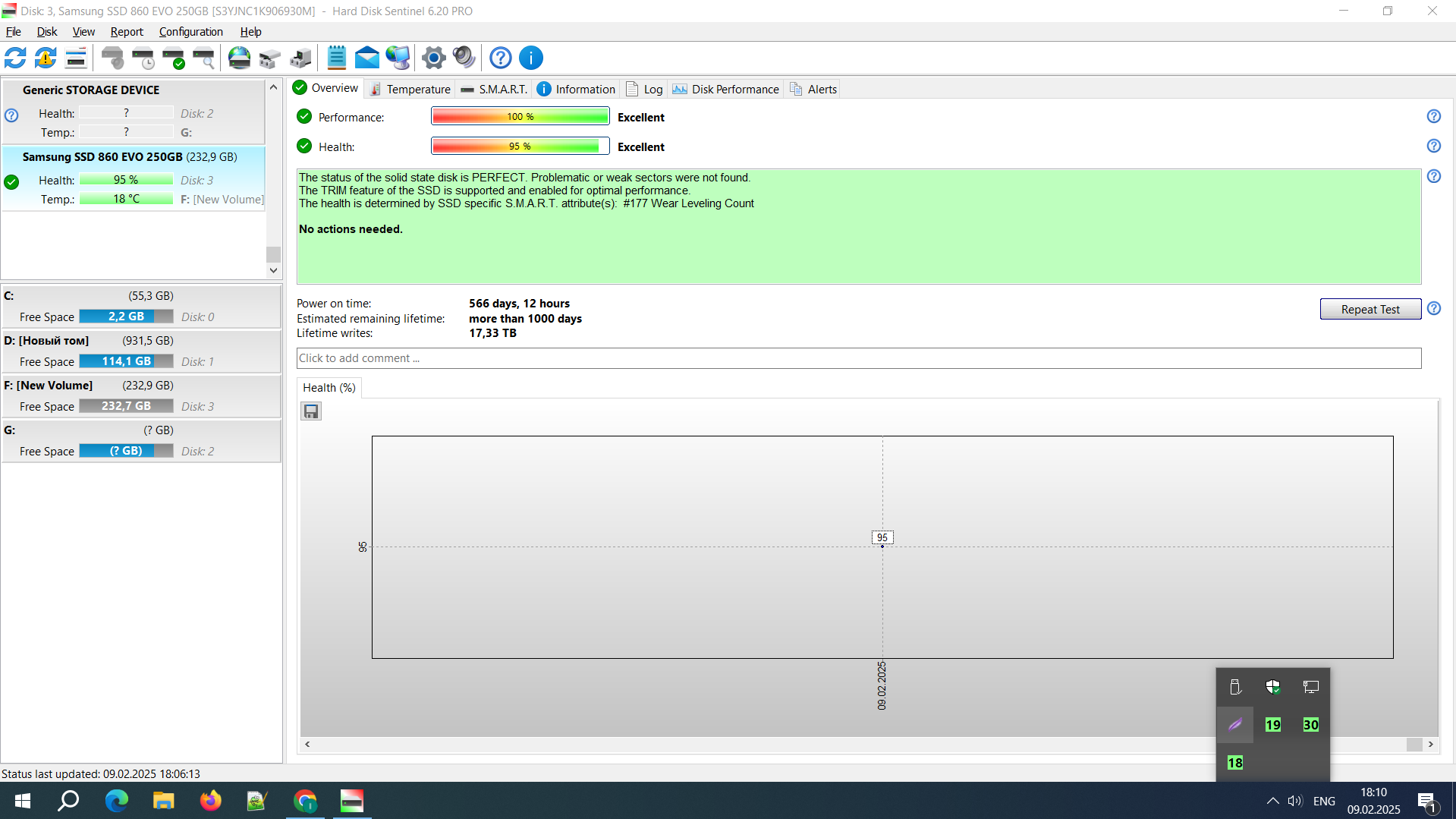The height and width of the screenshot is (819, 1456).
Task: Open the Report menu
Action: click(127, 32)
